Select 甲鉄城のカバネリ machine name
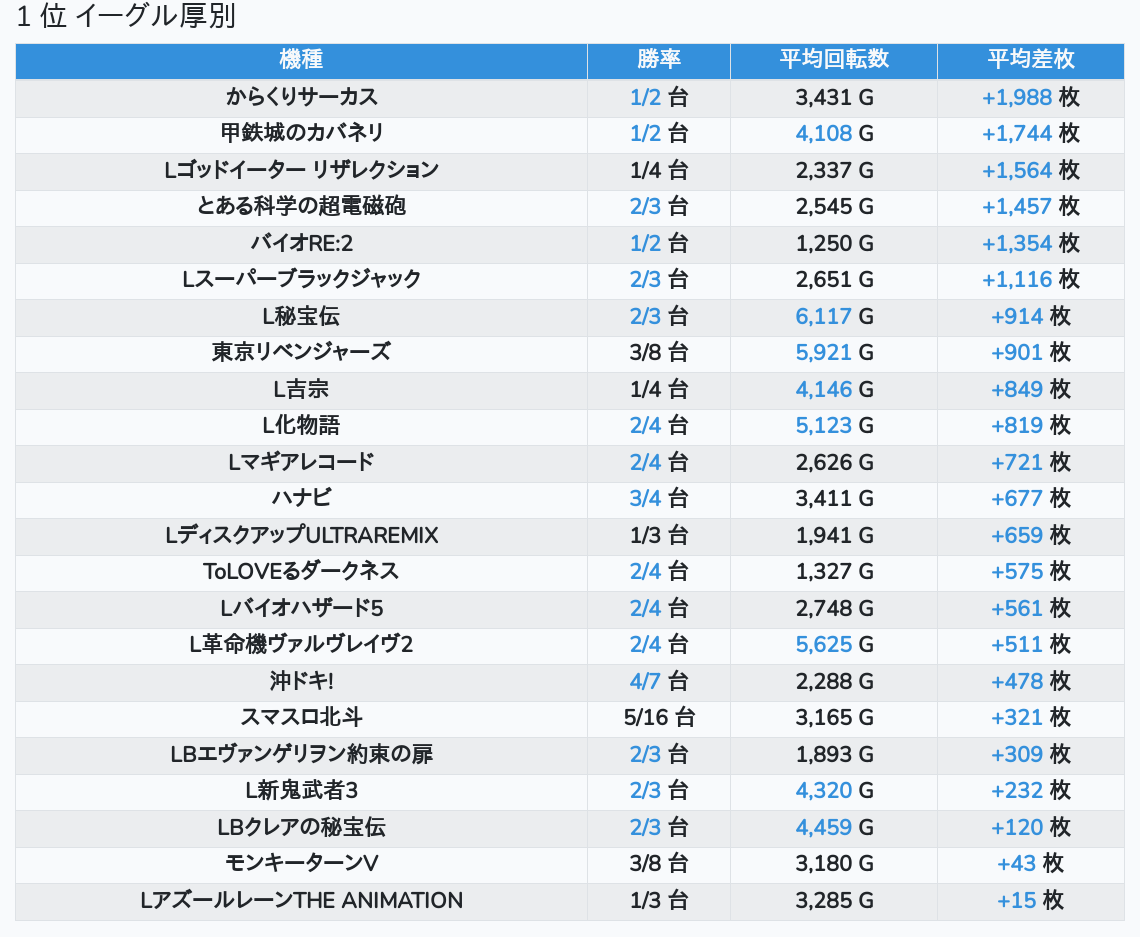Screen dimensions: 1140x937 (301, 133)
